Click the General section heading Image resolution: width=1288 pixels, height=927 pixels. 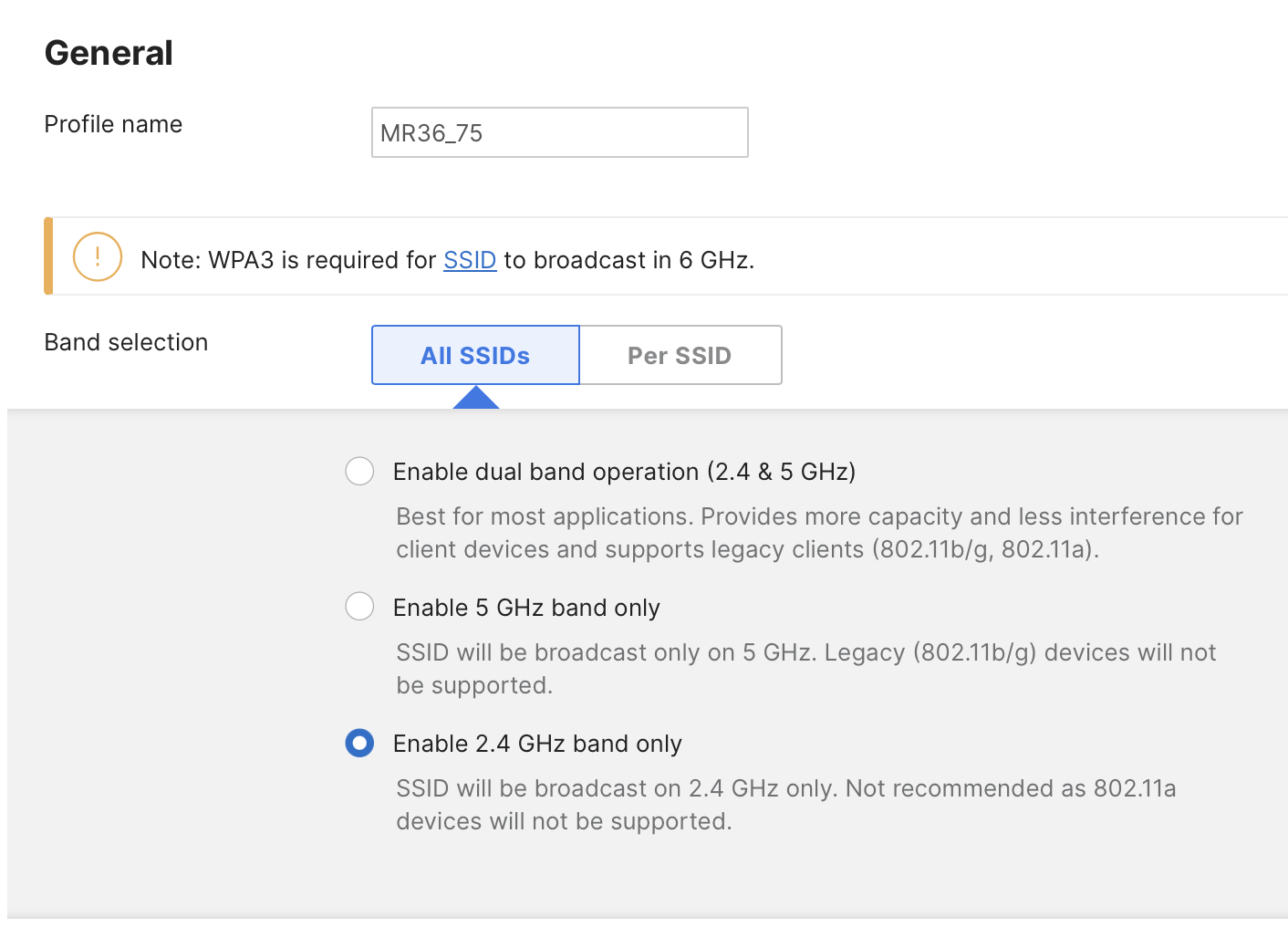click(108, 52)
